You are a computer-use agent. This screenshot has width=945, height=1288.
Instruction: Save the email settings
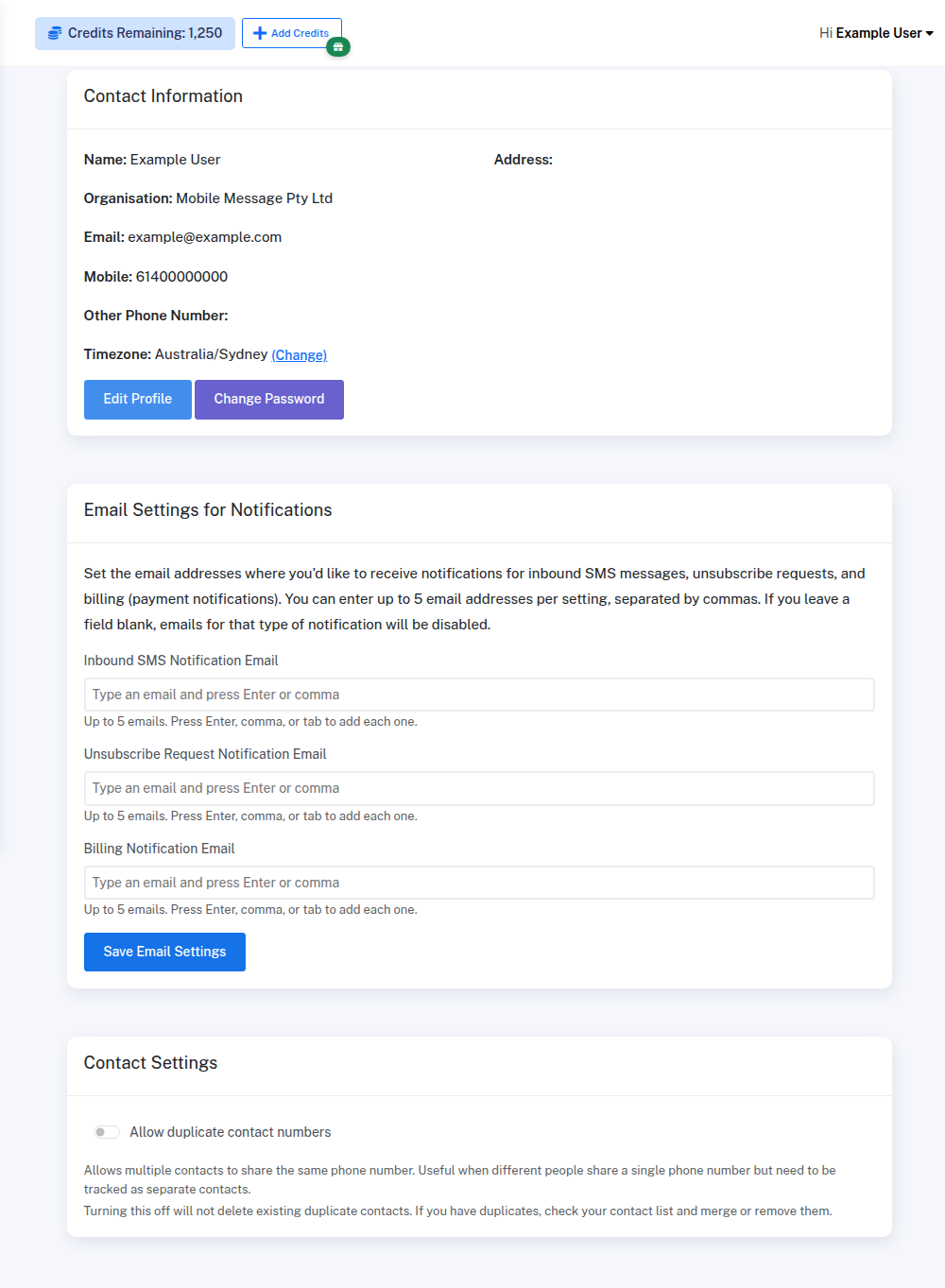164,952
